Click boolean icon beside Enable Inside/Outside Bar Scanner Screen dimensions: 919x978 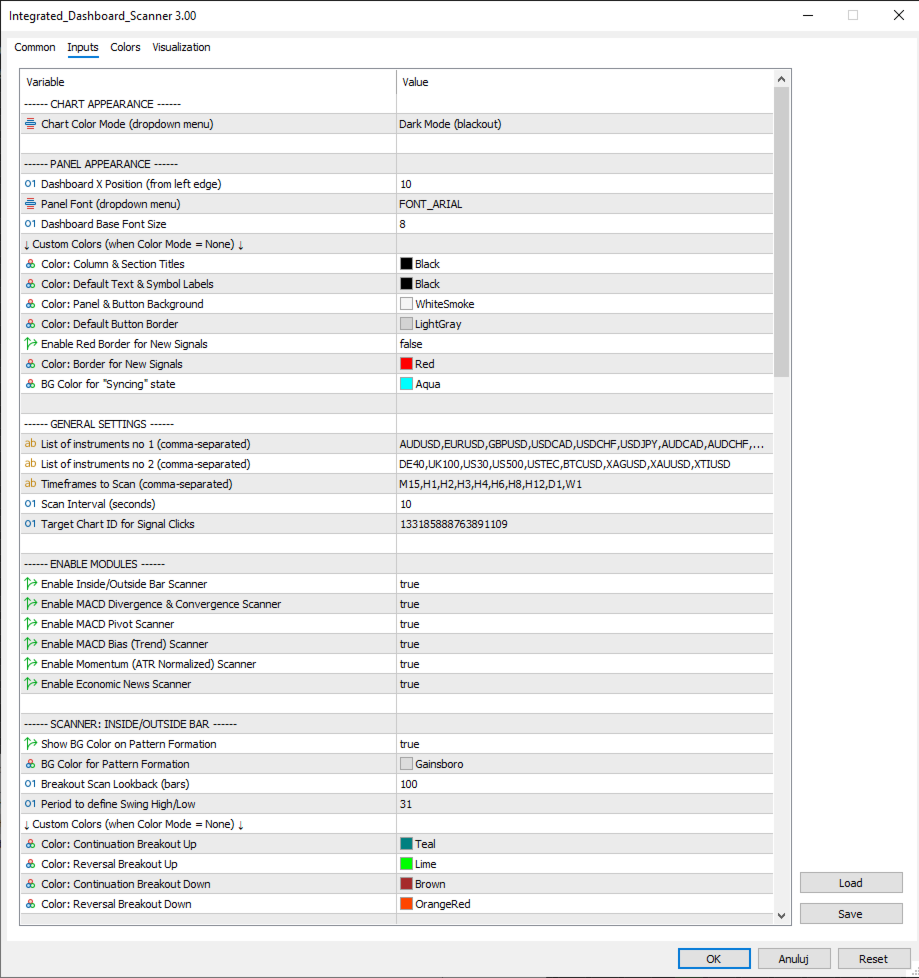(x=30, y=584)
